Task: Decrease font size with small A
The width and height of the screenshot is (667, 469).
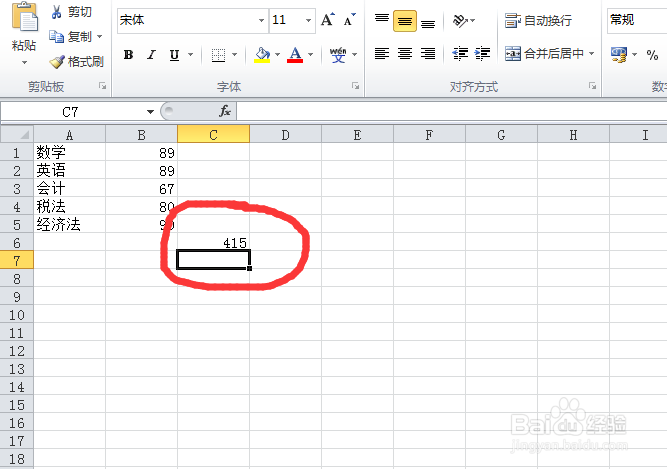Action: (350, 20)
